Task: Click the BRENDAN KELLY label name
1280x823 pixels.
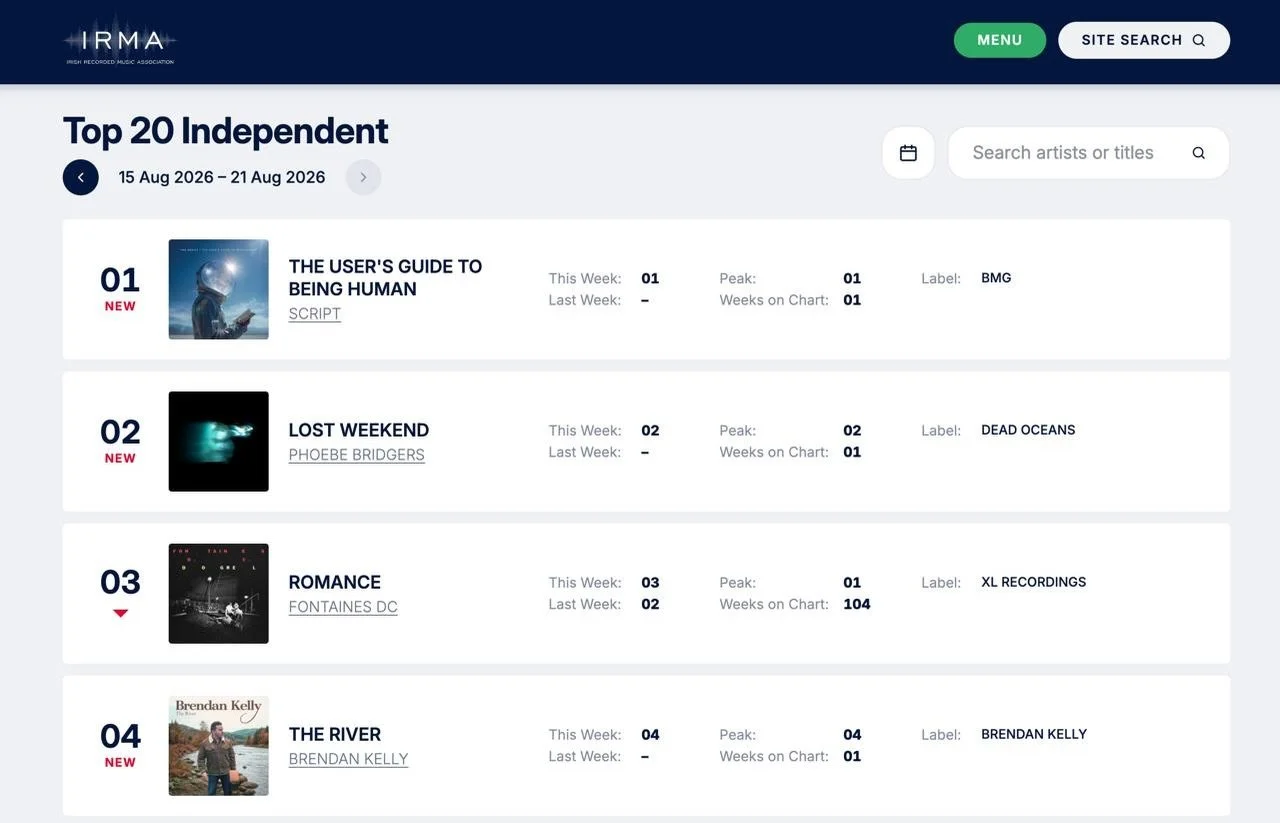Action: pos(1034,734)
